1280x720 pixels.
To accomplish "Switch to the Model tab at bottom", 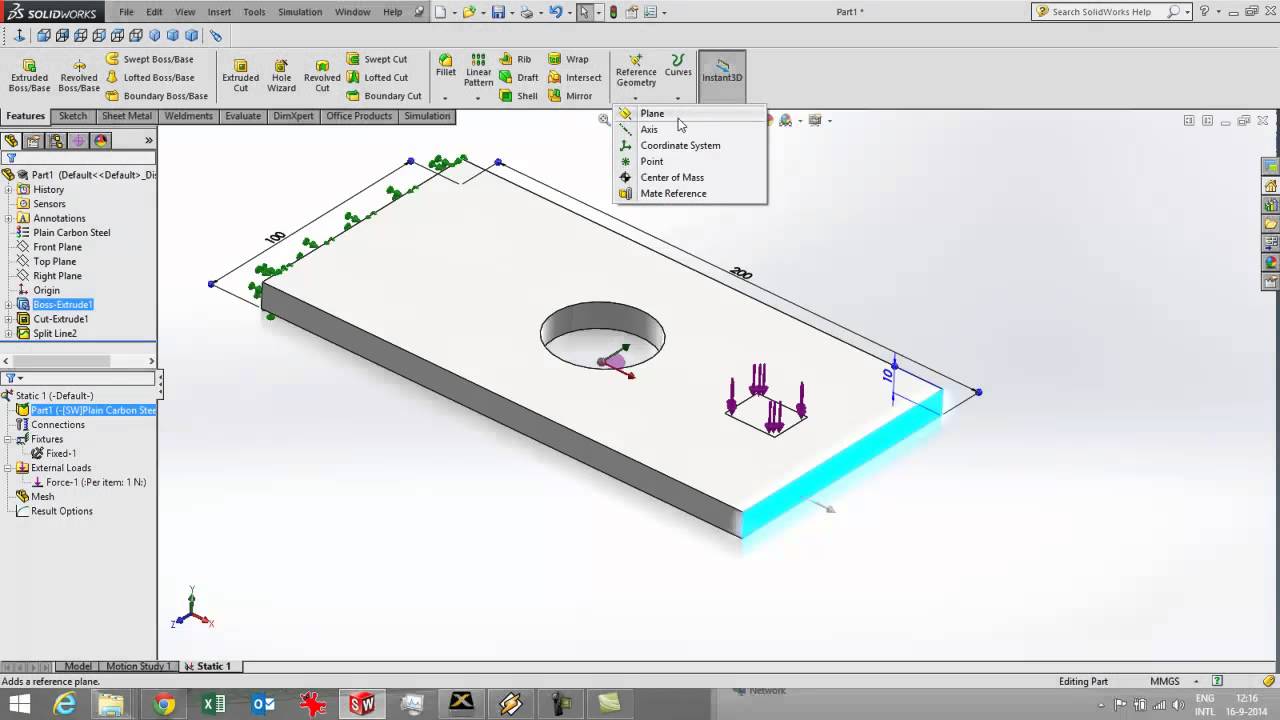I will pos(78,666).
